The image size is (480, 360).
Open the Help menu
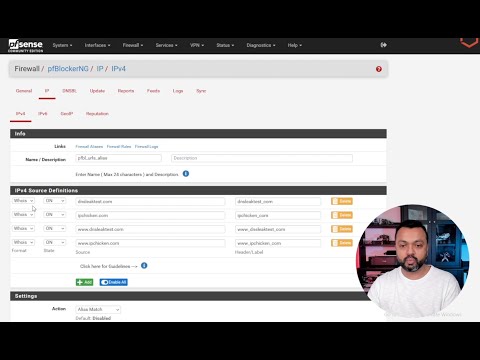295,45
